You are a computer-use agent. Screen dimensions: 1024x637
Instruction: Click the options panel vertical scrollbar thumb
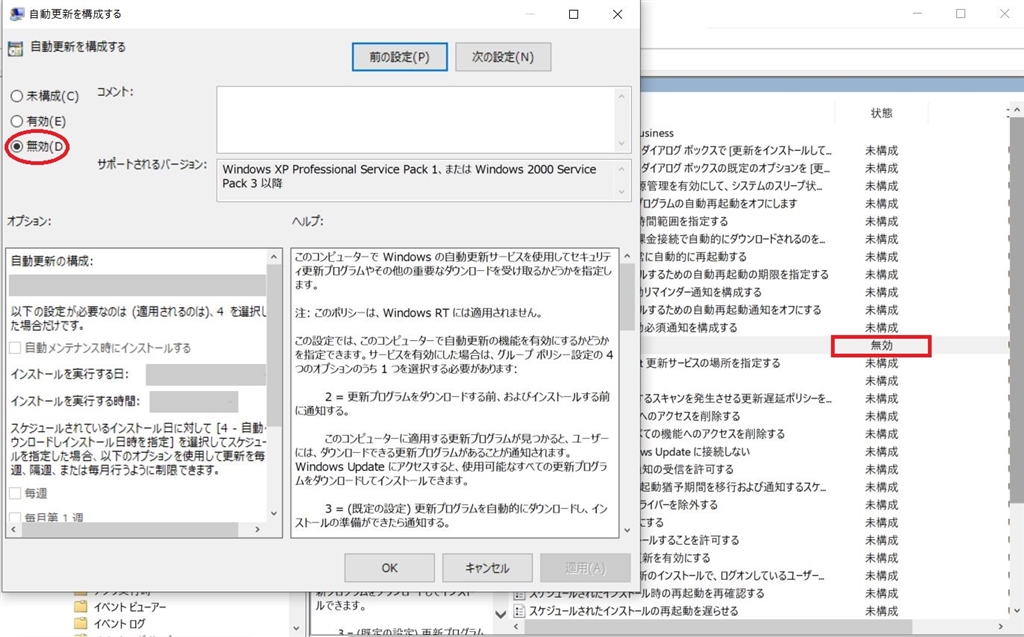pos(274,345)
